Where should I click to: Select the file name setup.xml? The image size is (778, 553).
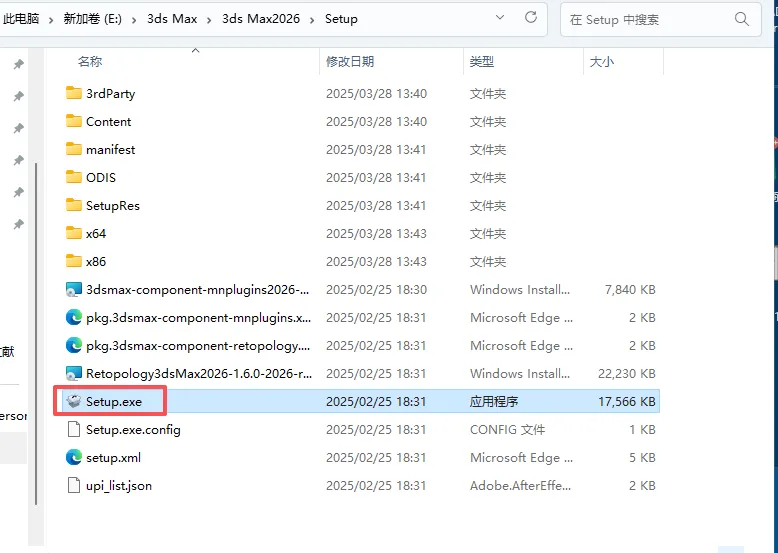tap(114, 457)
